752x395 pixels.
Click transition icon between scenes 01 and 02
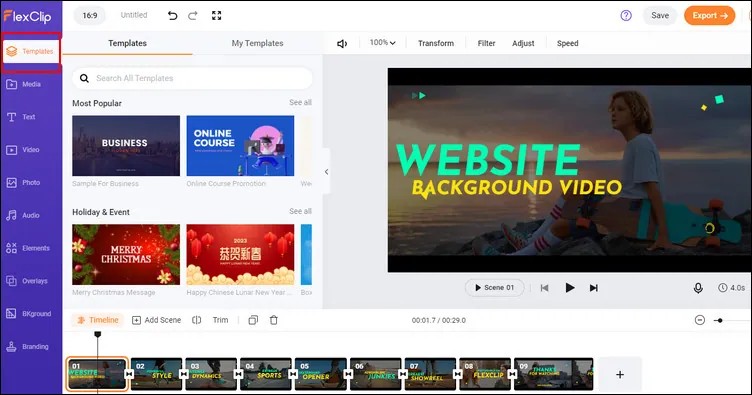click(x=129, y=374)
